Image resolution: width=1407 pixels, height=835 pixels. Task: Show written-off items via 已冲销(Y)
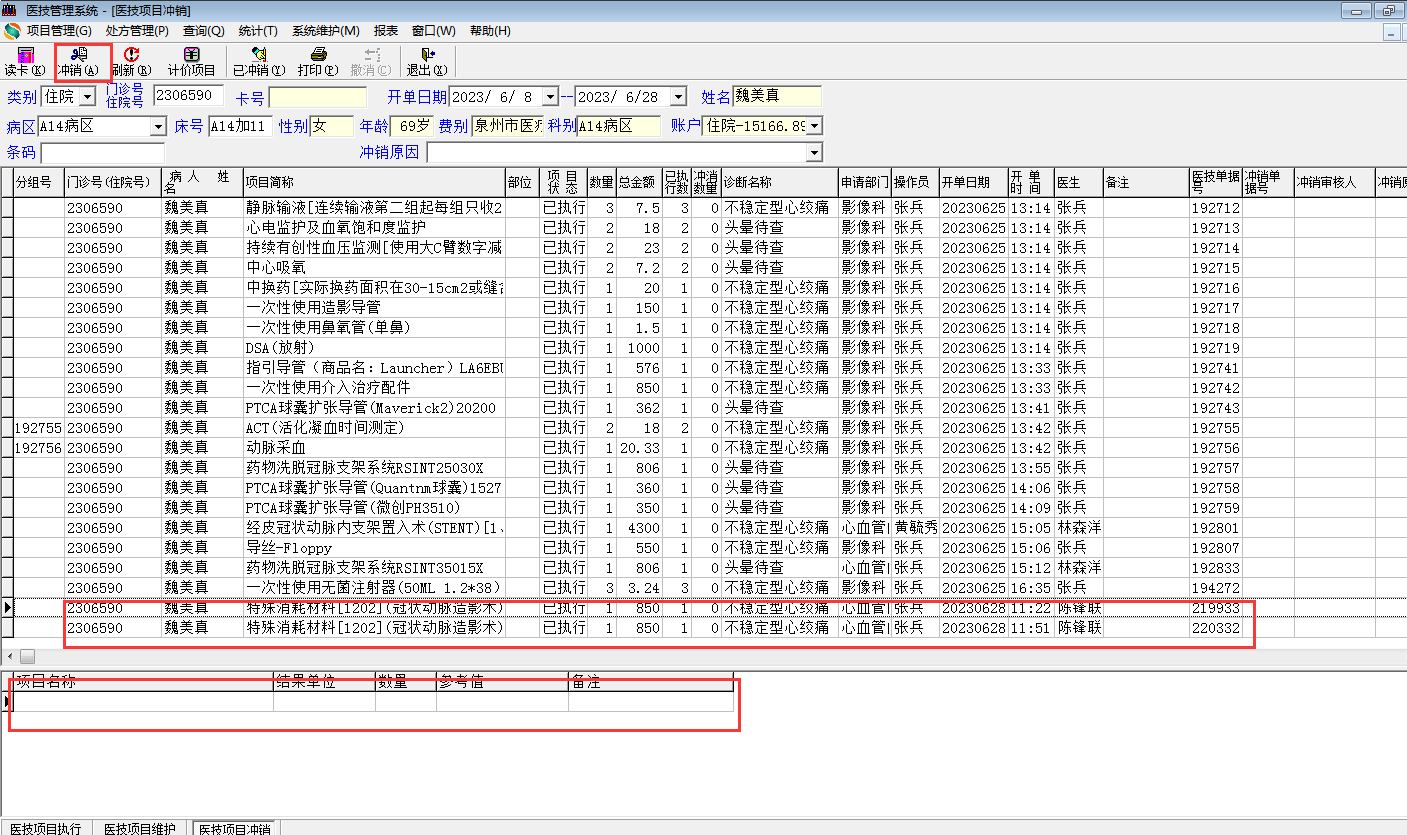click(x=259, y=62)
